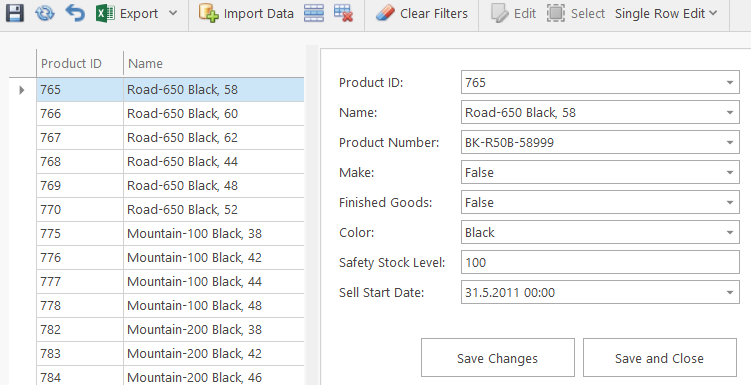Select Road-650 Black, 62 row
This screenshot has height=385, width=751.
[x=171, y=137]
